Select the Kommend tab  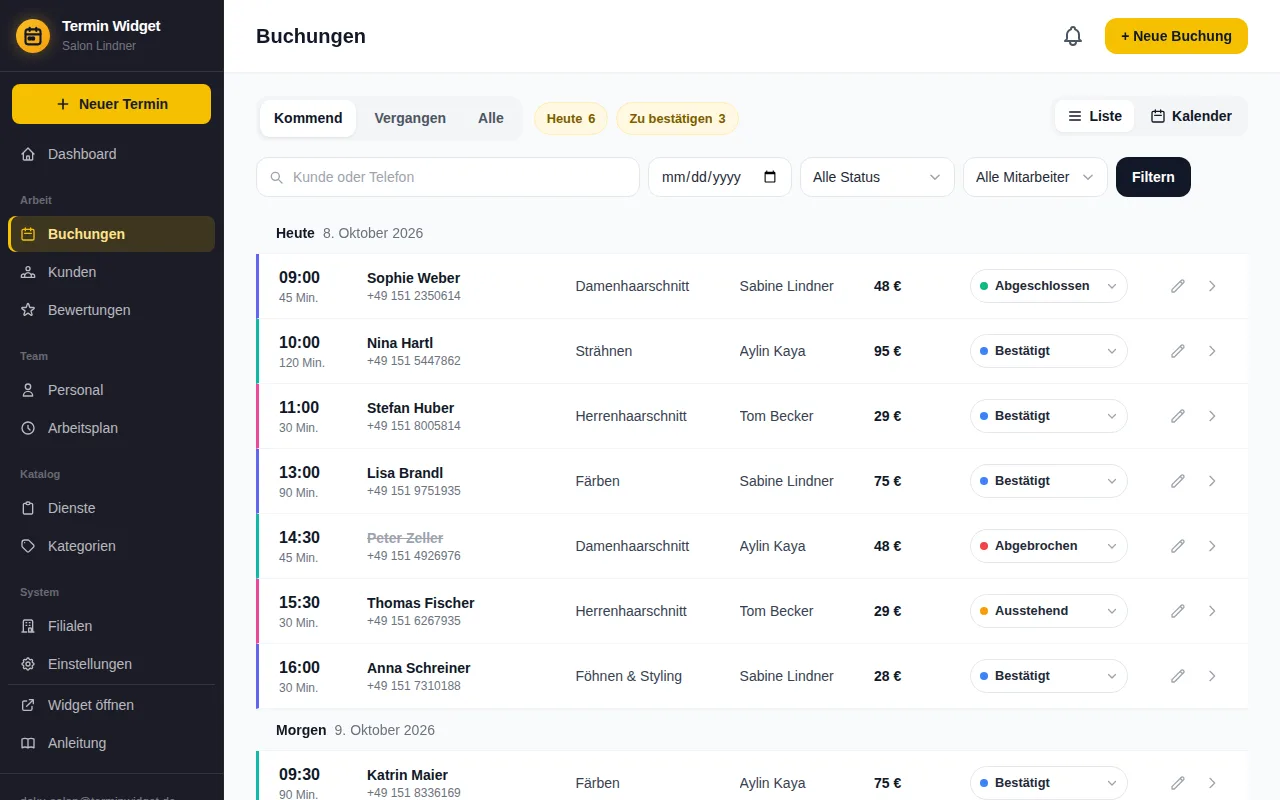308,118
